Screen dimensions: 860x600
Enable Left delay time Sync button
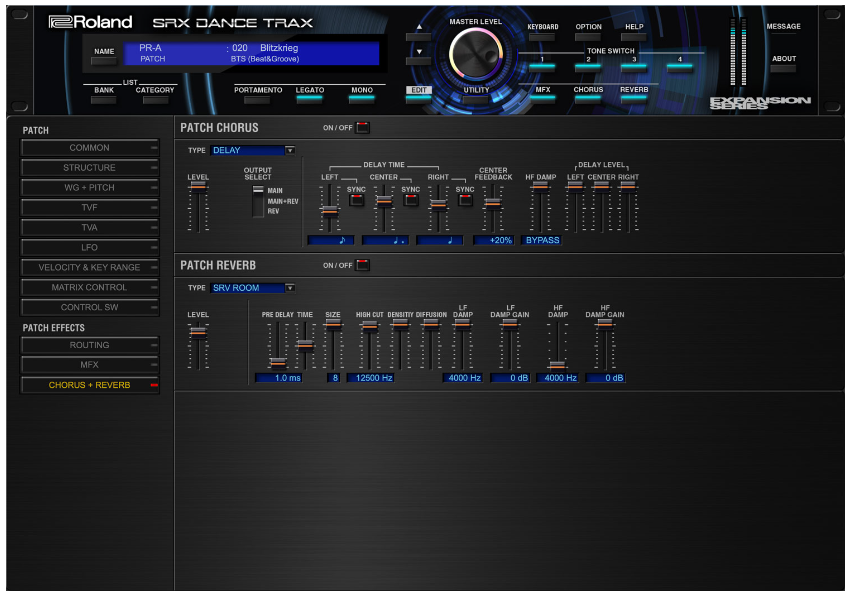click(x=357, y=200)
